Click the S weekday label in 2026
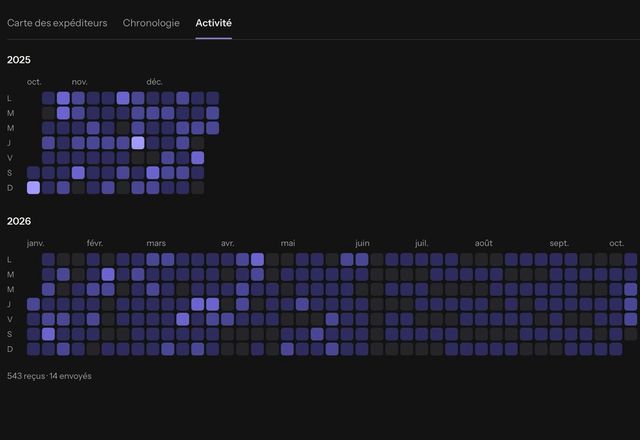This screenshot has height=440, width=640. [x=10, y=334]
